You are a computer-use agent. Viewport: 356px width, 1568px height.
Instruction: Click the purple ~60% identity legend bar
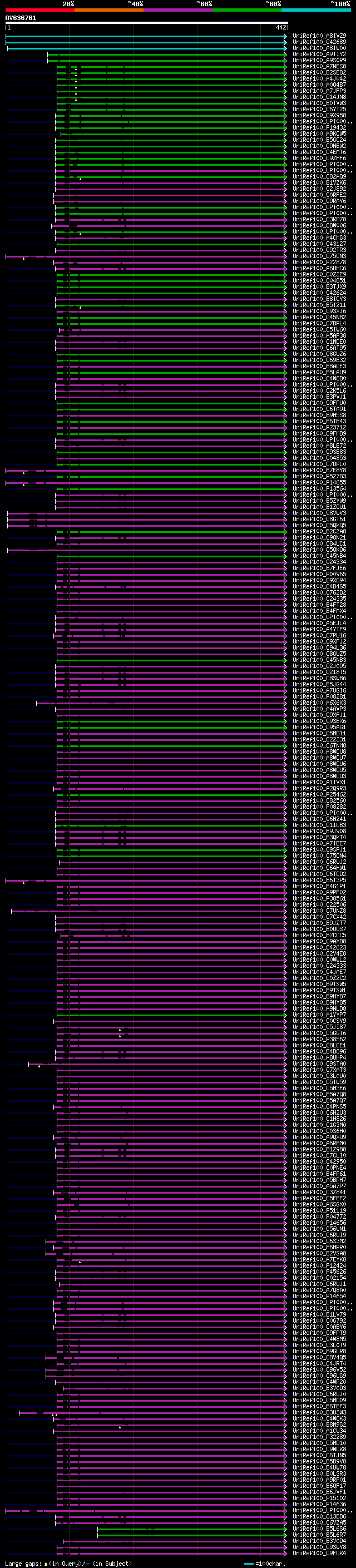tap(179, 10)
